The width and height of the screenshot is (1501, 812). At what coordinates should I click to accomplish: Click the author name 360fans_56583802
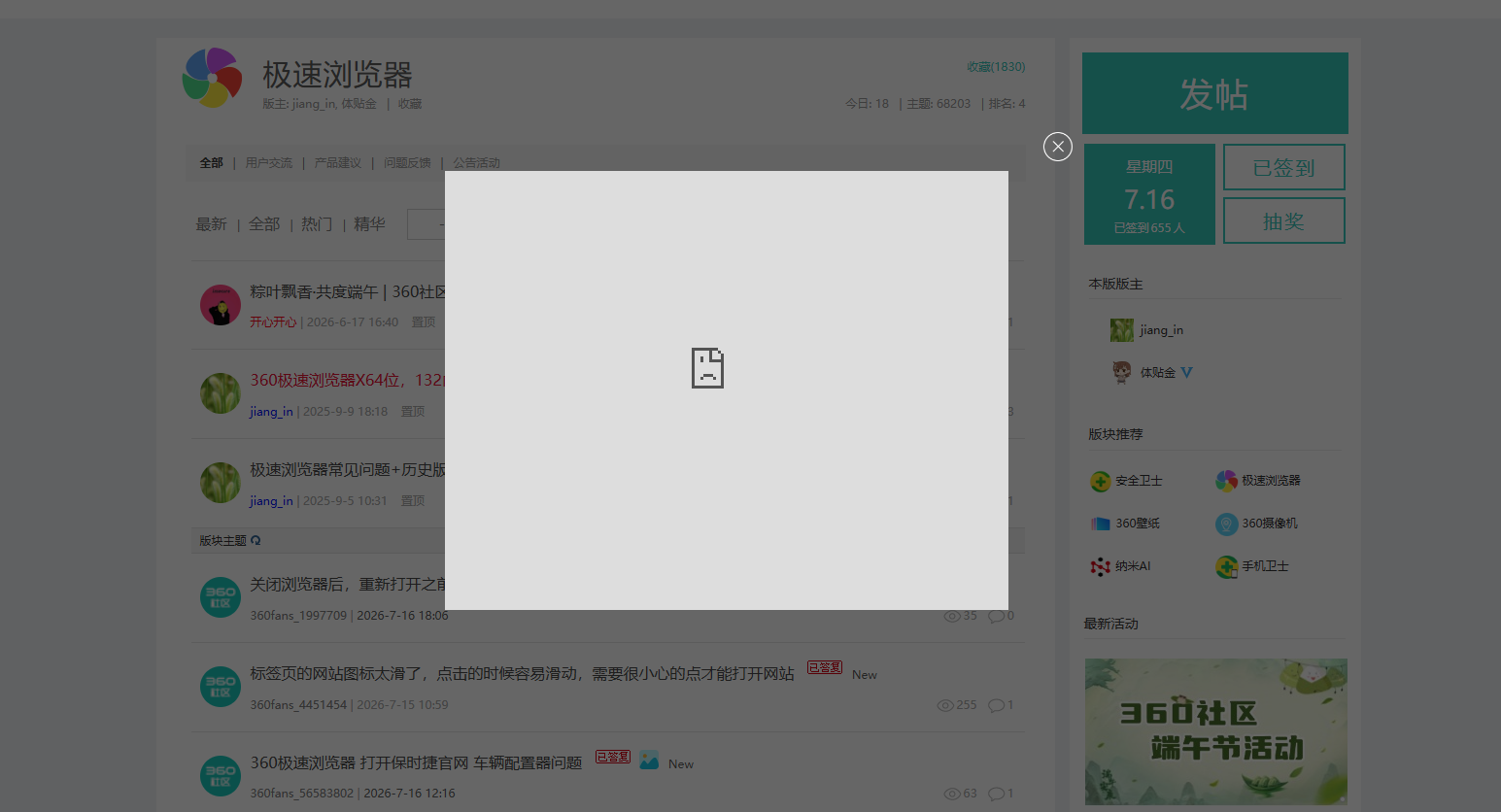point(302,794)
